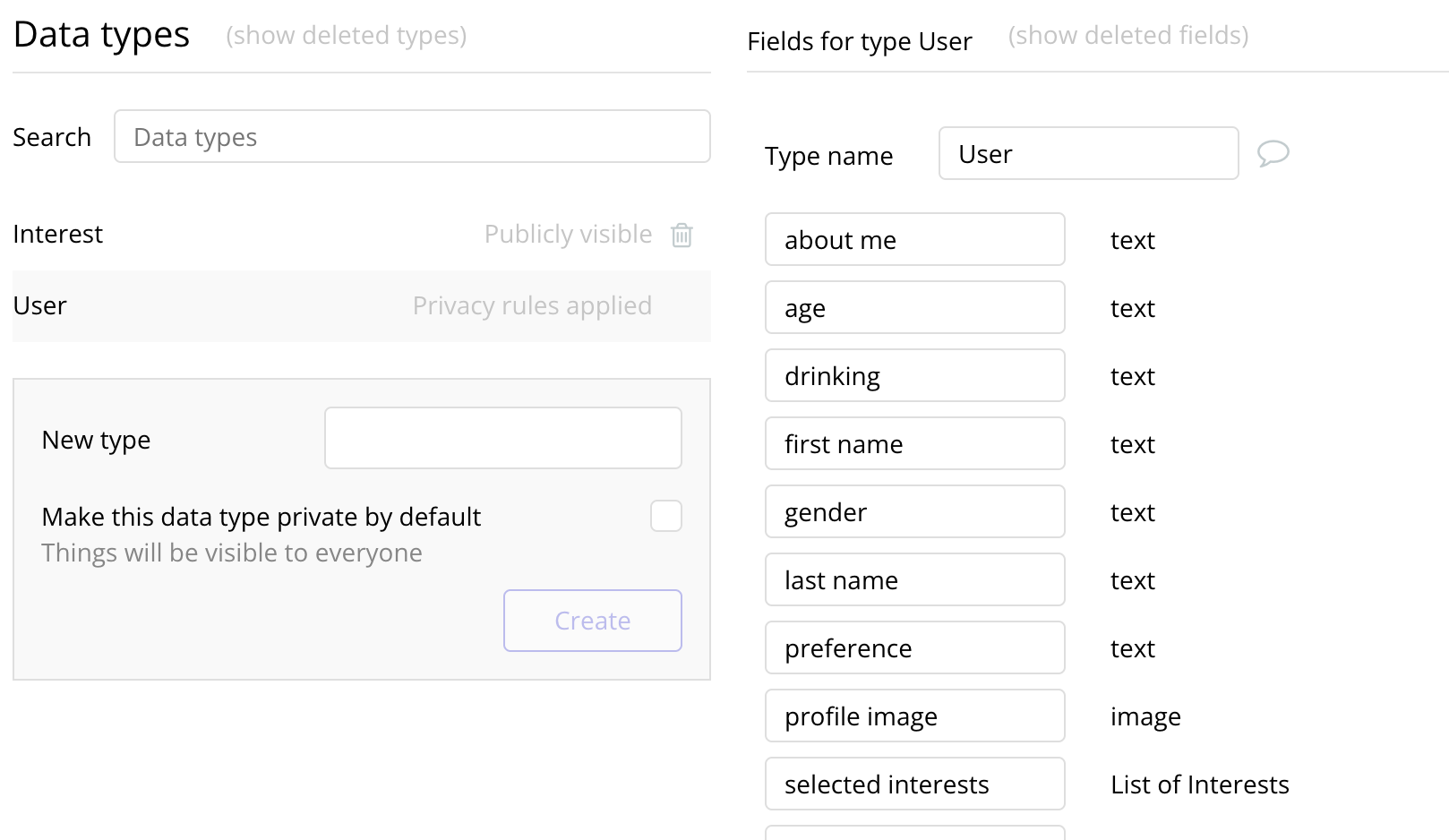This screenshot has width=1449, height=840.
Task: Focus the Data types search box
Action: pyautogui.click(x=412, y=137)
